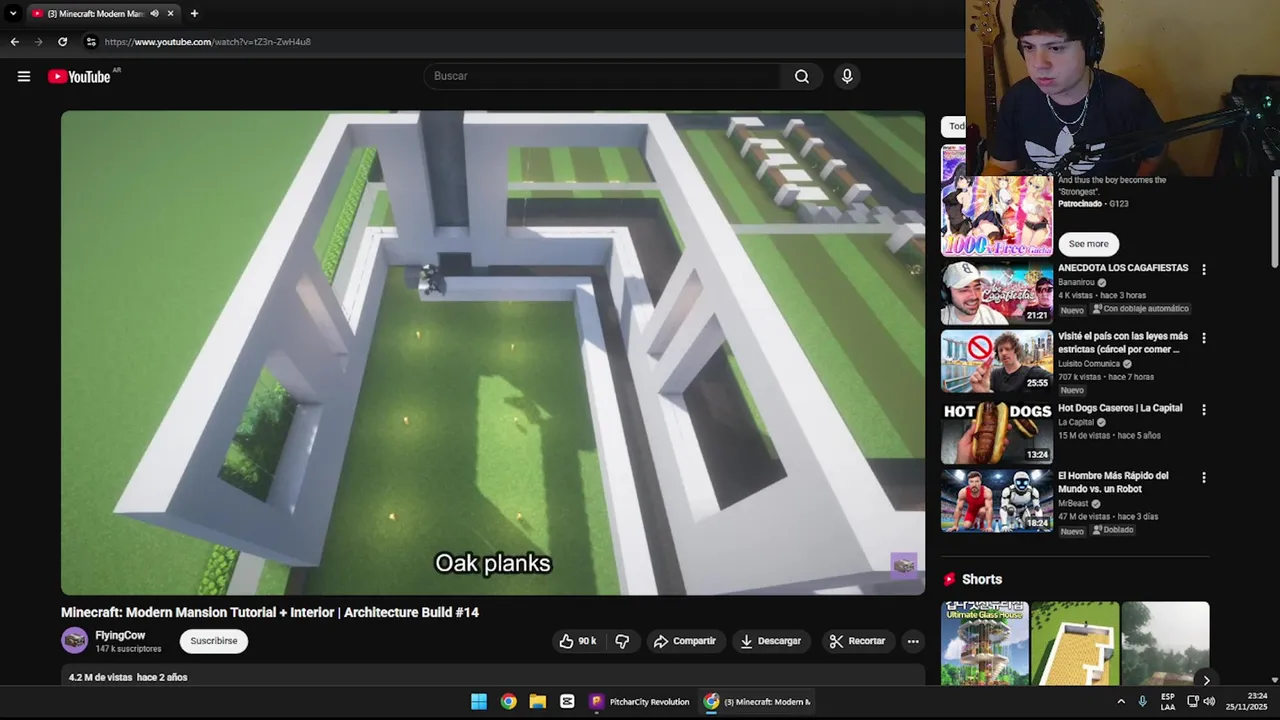Open Luisito Comunica channel link
The image size is (1280, 720).
coord(1089,363)
